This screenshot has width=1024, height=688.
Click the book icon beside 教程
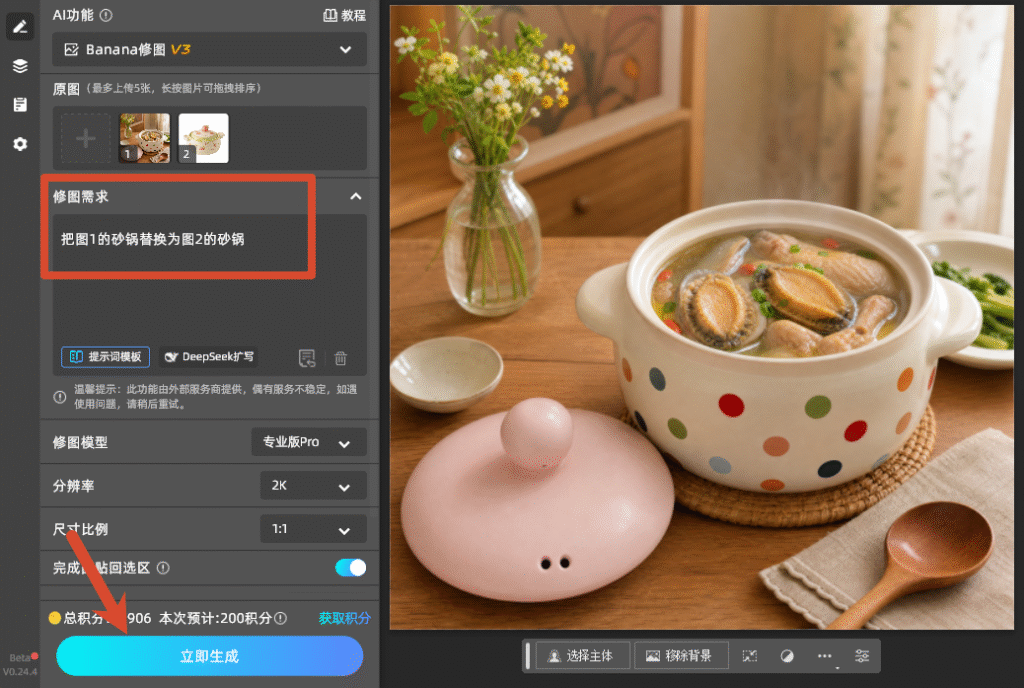(330, 15)
